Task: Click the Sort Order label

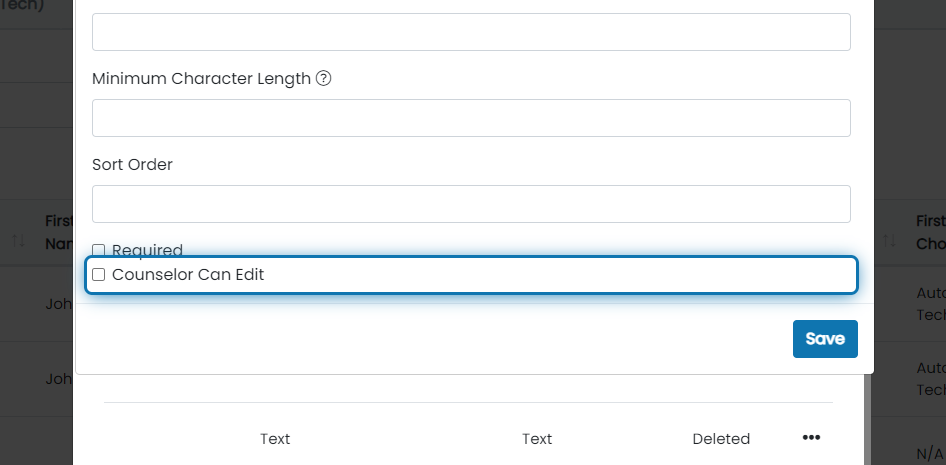Action: pyautogui.click(x=132, y=165)
